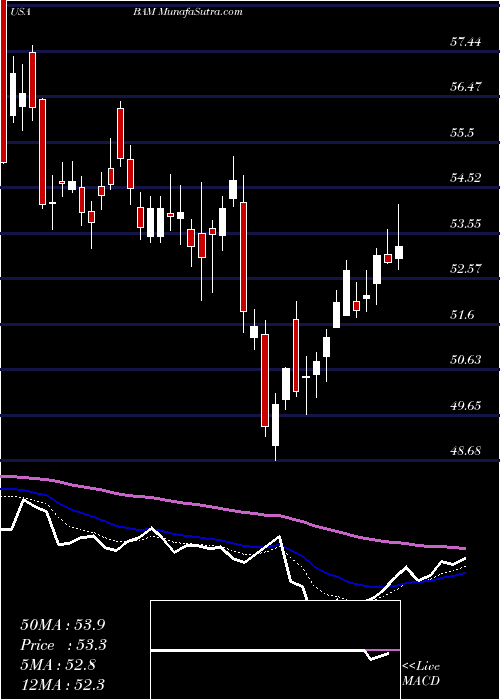500x700 pixels.
Task: Click the Live MACD label
Action: pos(421,674)
